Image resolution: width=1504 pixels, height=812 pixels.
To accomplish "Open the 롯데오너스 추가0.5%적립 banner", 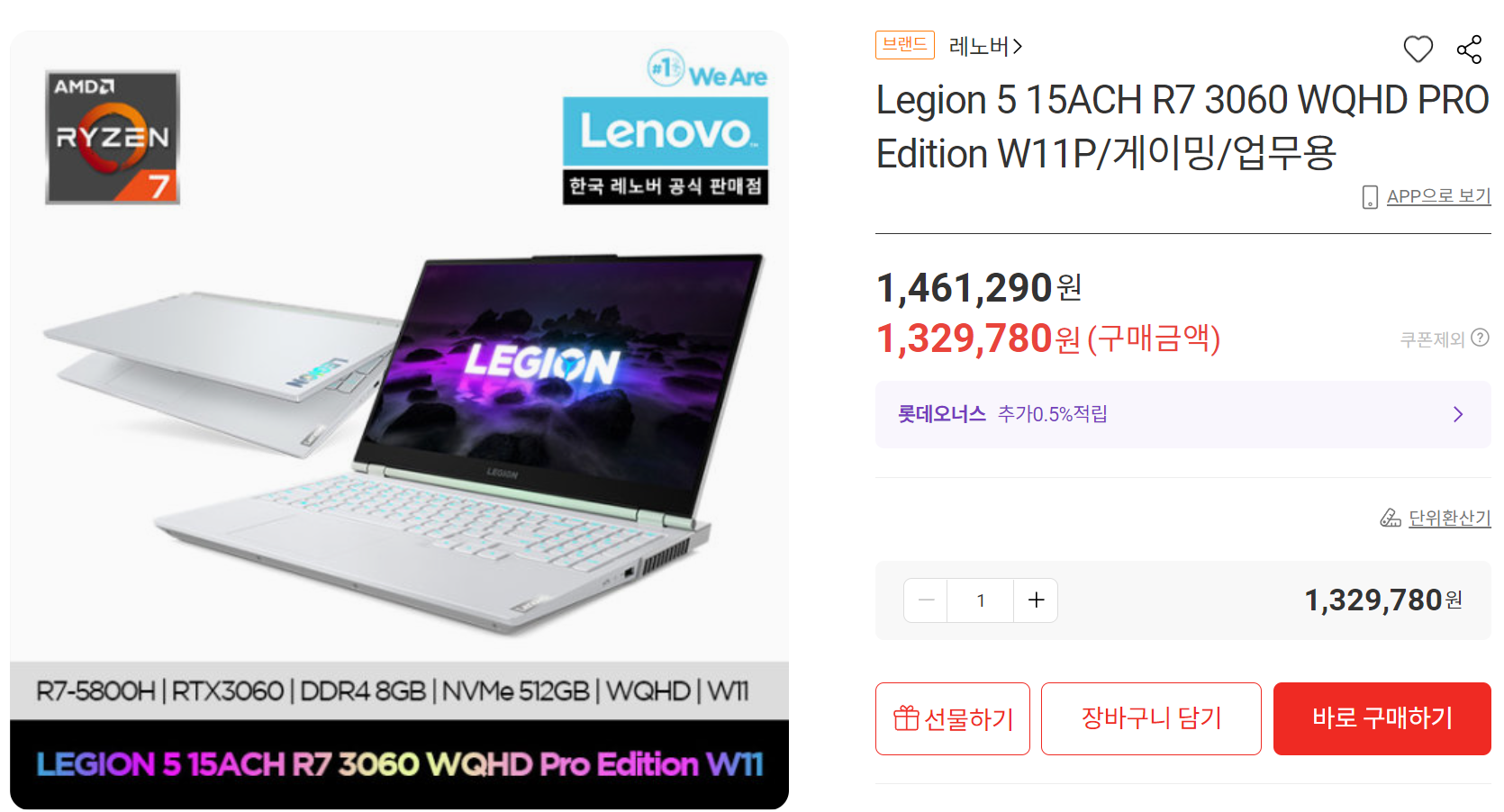I will tap(1183, 414).
